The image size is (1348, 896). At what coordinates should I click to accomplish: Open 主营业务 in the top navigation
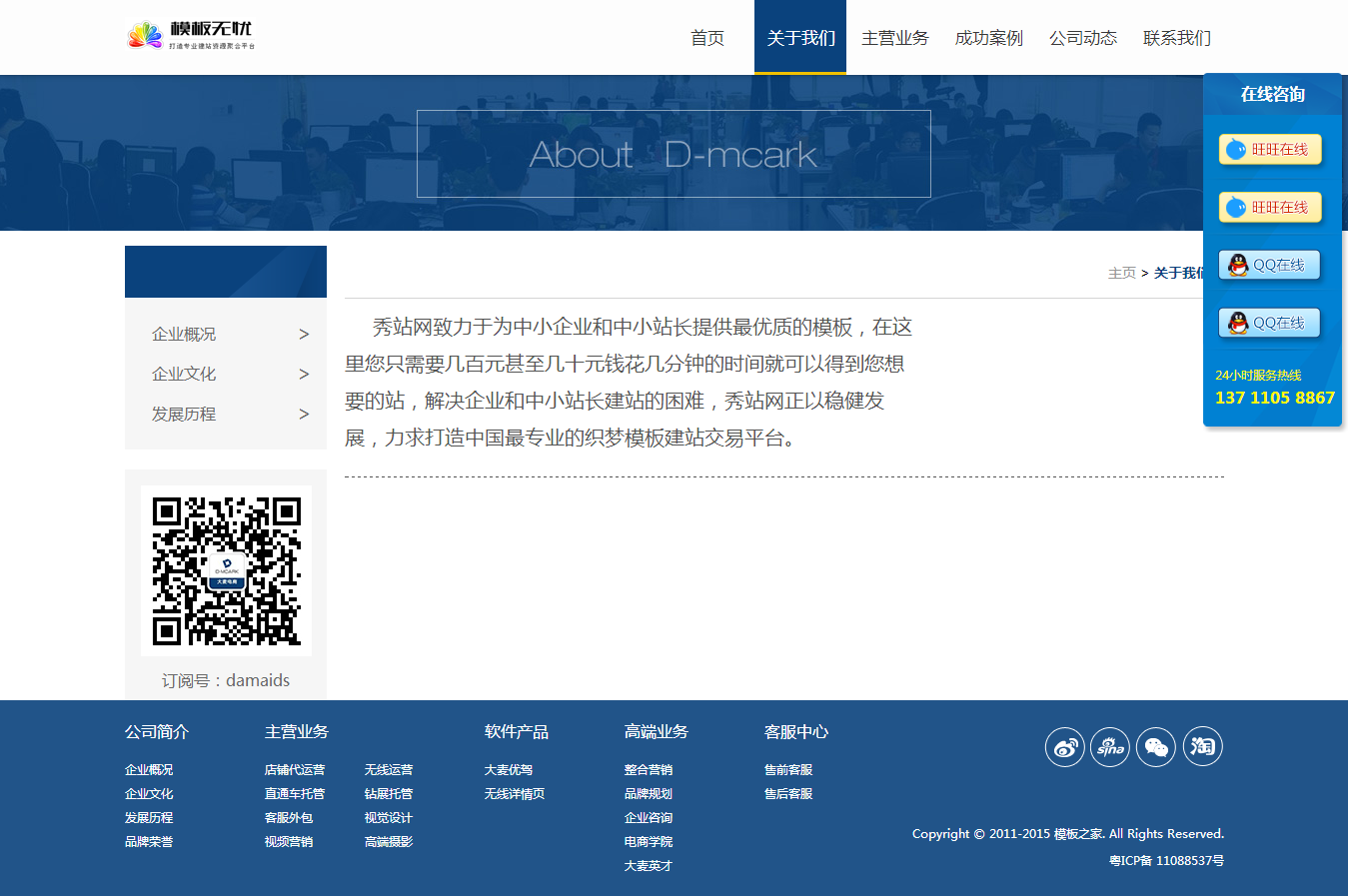[895, 38]
